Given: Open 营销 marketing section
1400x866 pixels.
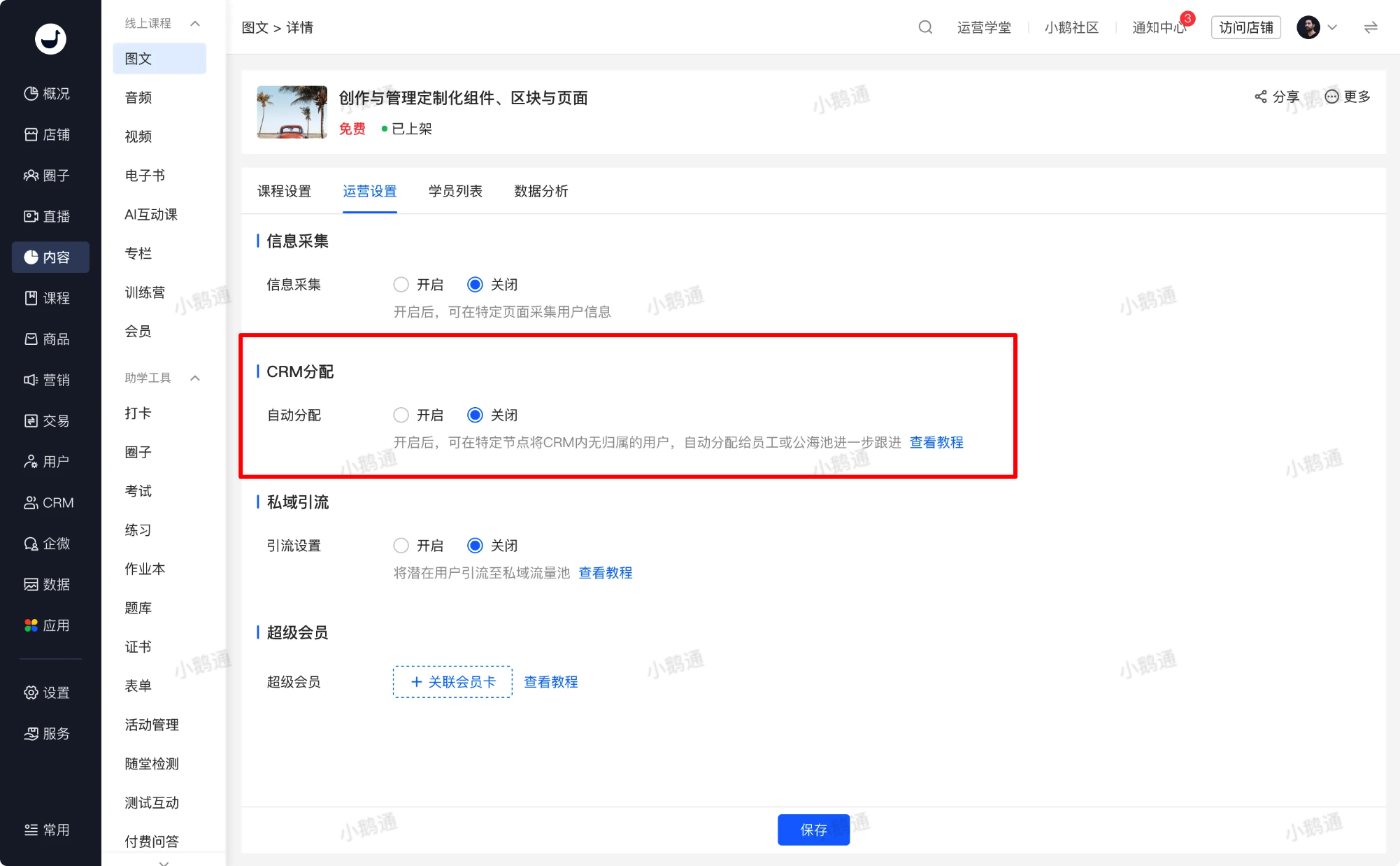Looking at the screenshot, I should click(x=47, y=380).
